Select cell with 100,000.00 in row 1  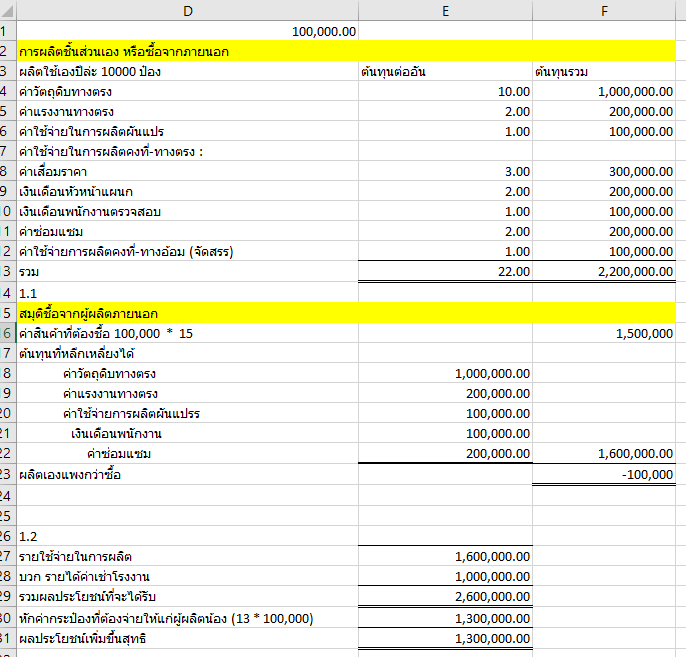[x=187, y=31]
